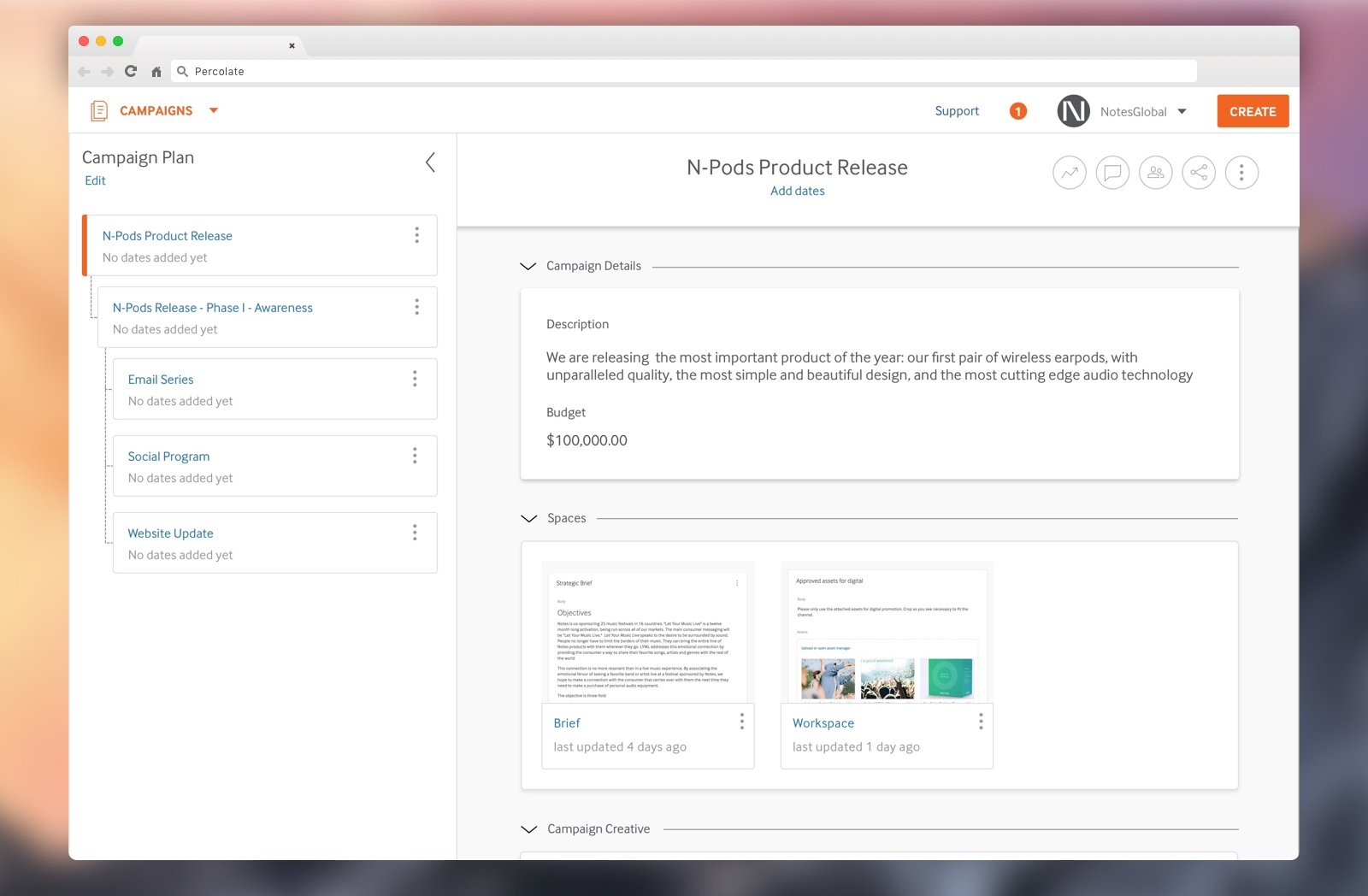This screenshot has width=1368, height=896.
Task: Click the search magnifier in address bar
Action: [x=182, y=72]
